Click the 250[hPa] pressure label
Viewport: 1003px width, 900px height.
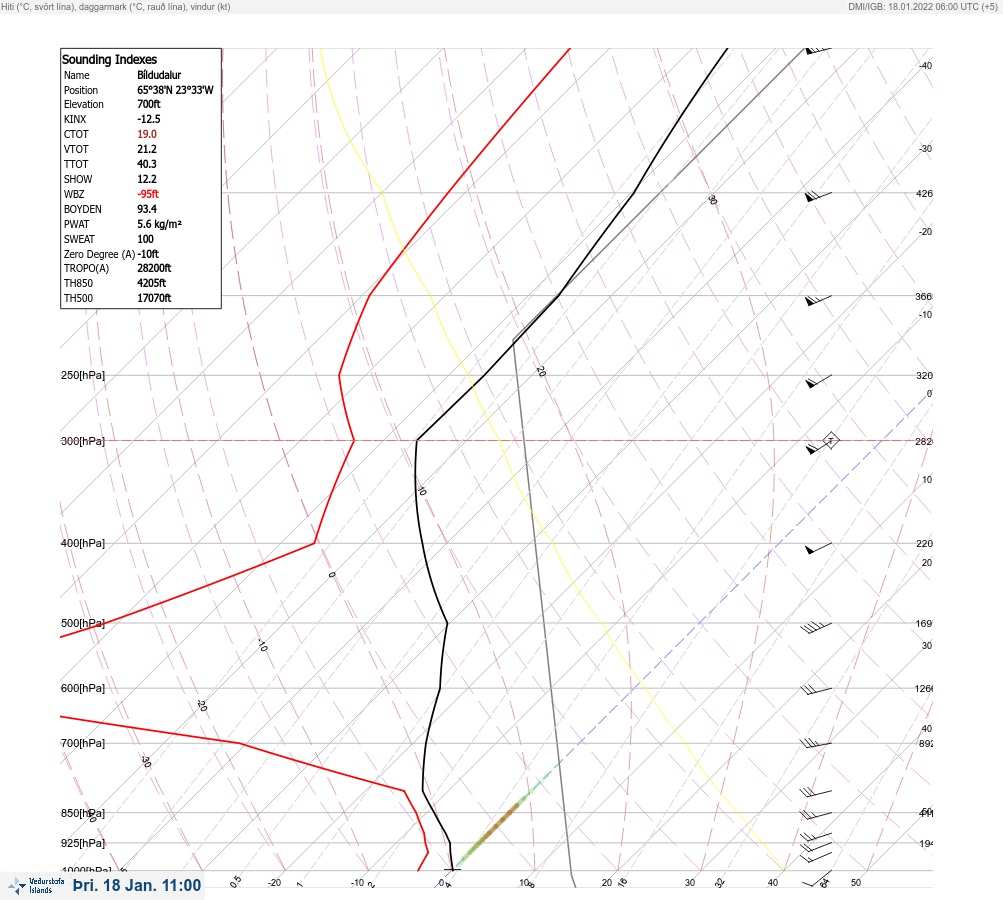point(83,375)
